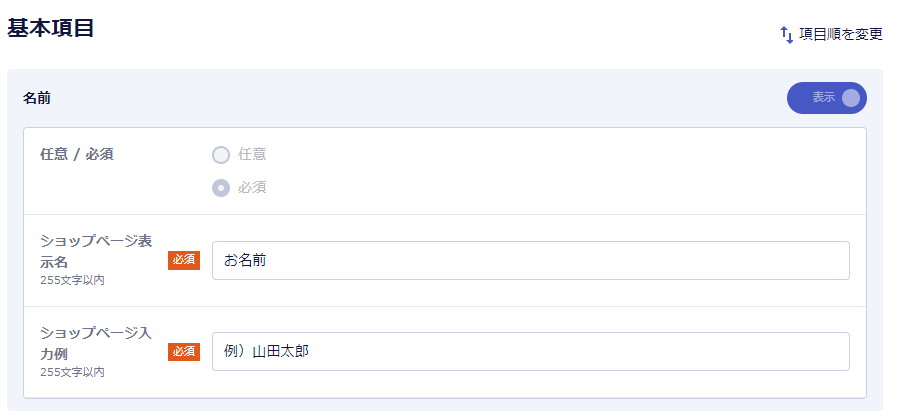Click the 基本項目 section heading
897x417 pixels.
coord(50,27)
